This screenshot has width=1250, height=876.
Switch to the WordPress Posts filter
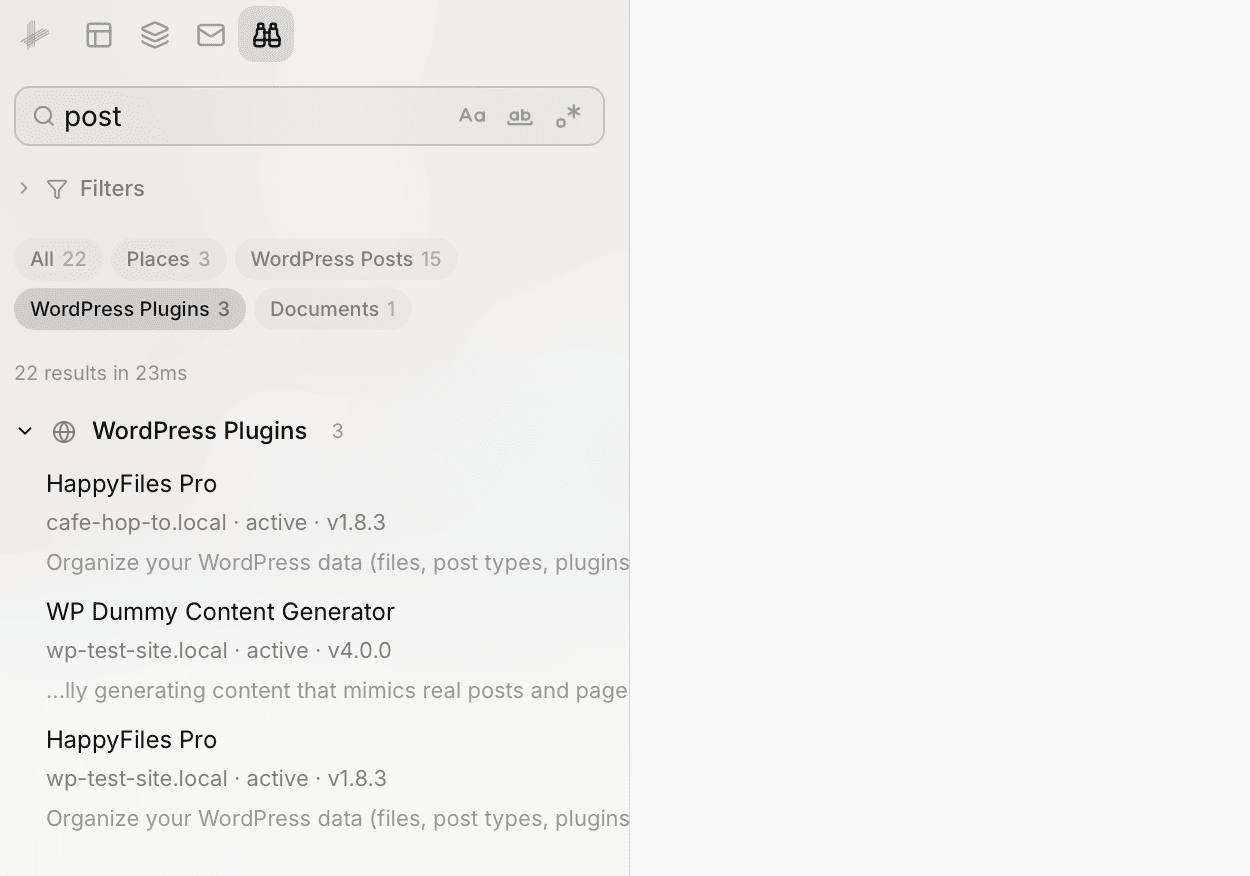point(346,258)
